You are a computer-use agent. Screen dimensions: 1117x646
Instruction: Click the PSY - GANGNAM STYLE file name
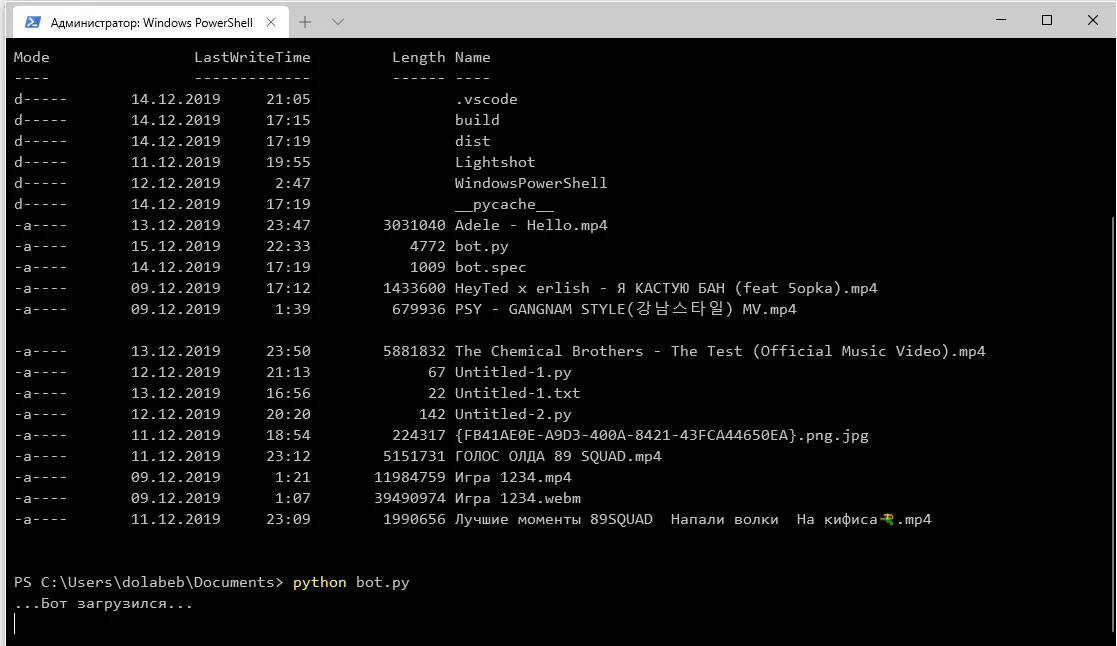625,309
